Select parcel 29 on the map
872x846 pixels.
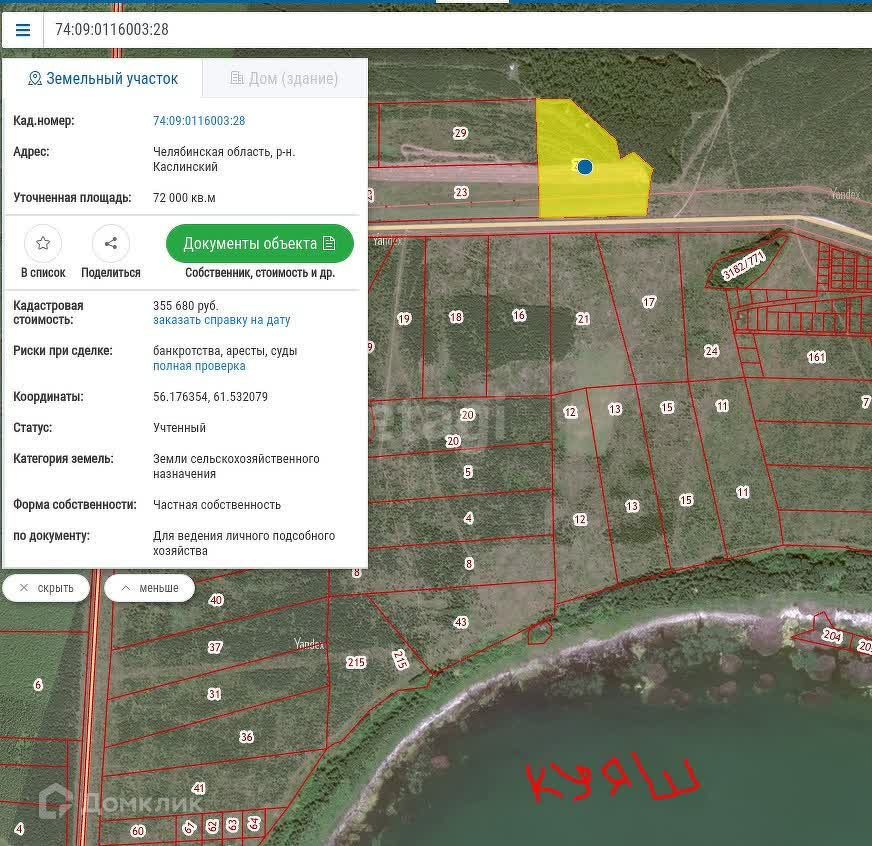(x=460, y=133)
